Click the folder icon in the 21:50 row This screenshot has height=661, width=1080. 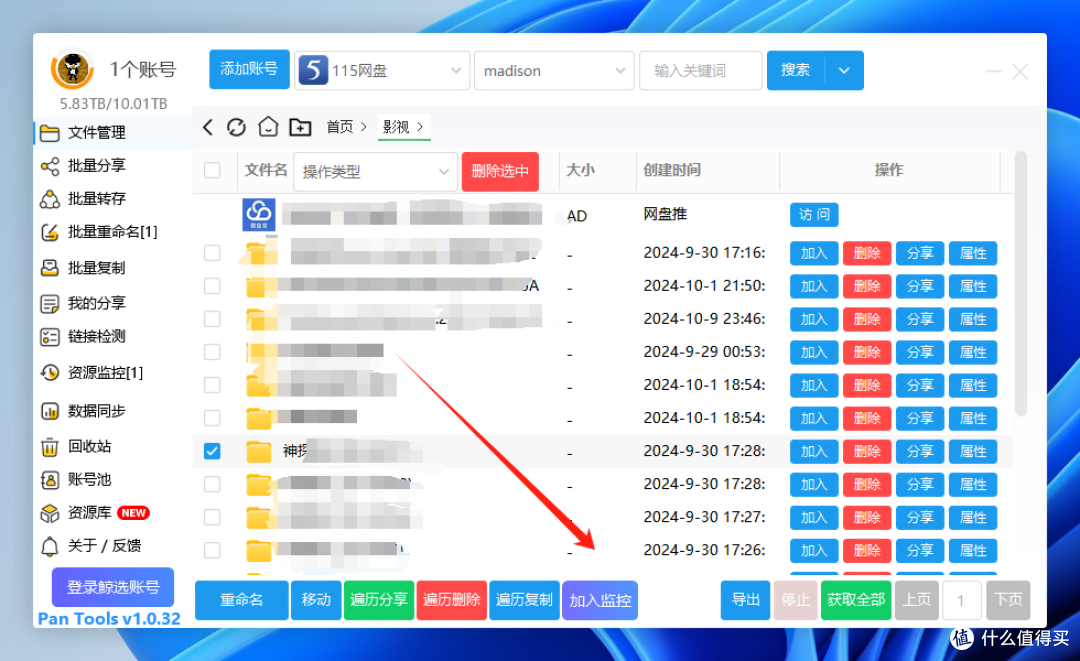[x=259, y=286]
